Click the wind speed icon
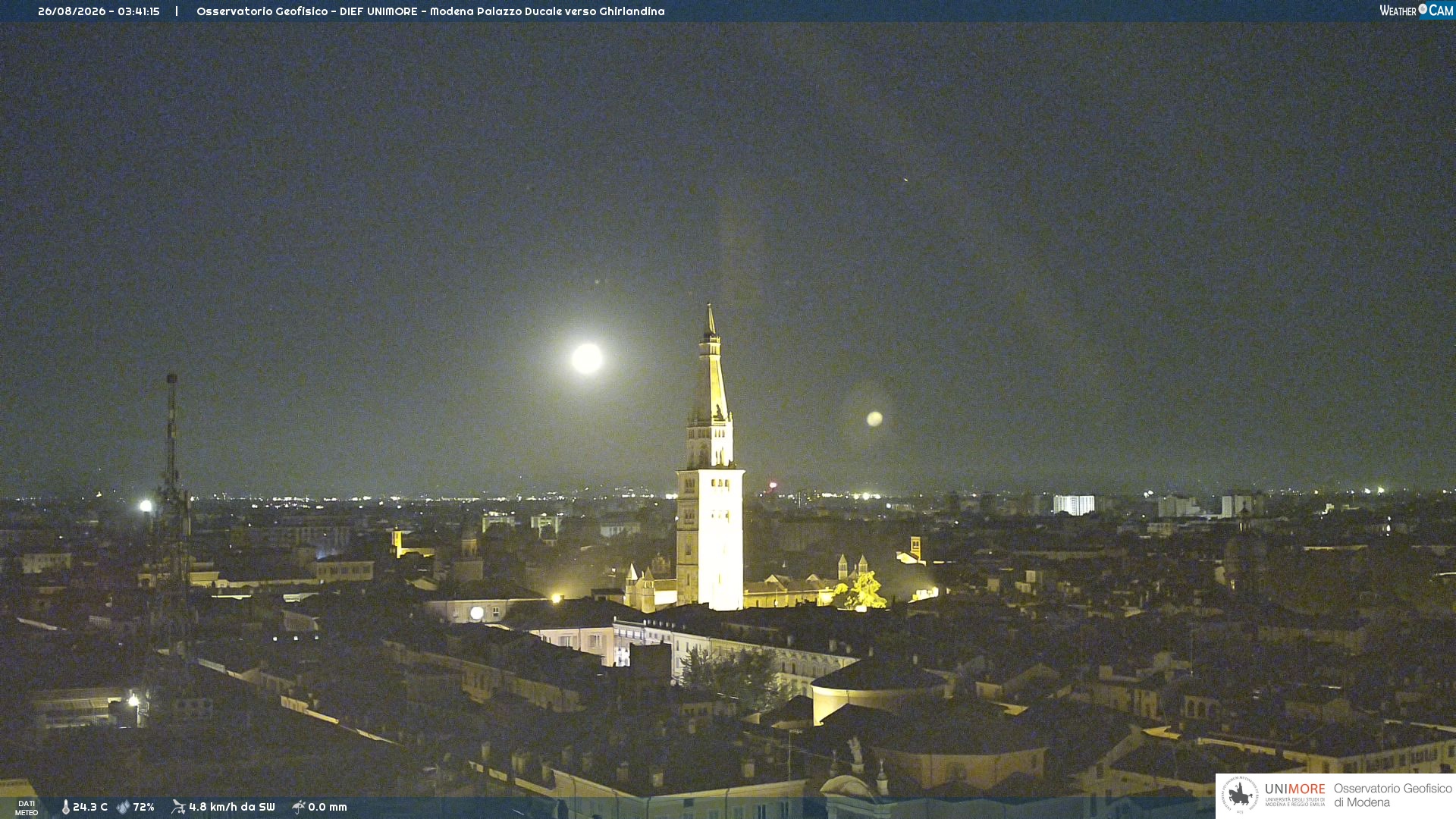The image size is (1456, 819). [x=178, y=807]
